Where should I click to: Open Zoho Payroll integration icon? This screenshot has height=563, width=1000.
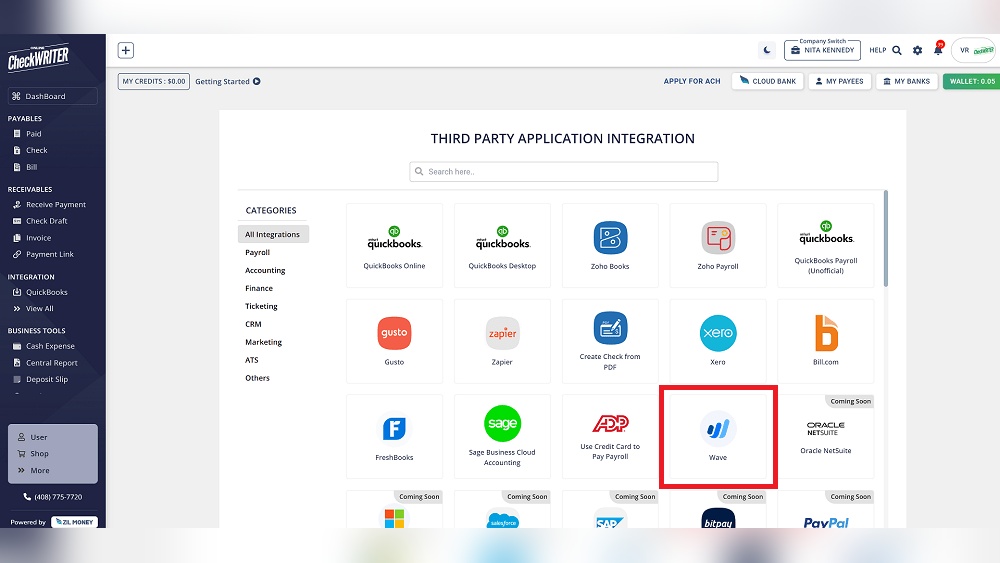718,238
